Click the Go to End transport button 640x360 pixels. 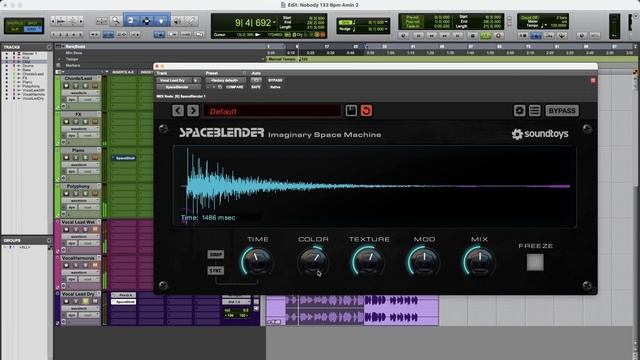pyautogui.click(x=458, y=36)
